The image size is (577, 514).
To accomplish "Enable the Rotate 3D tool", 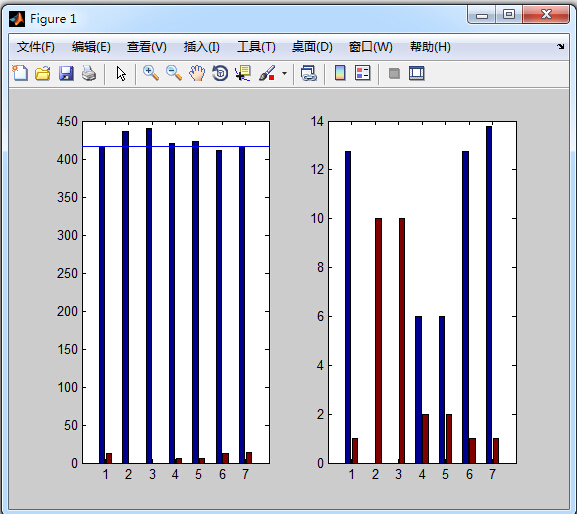I will coord(220,73).
